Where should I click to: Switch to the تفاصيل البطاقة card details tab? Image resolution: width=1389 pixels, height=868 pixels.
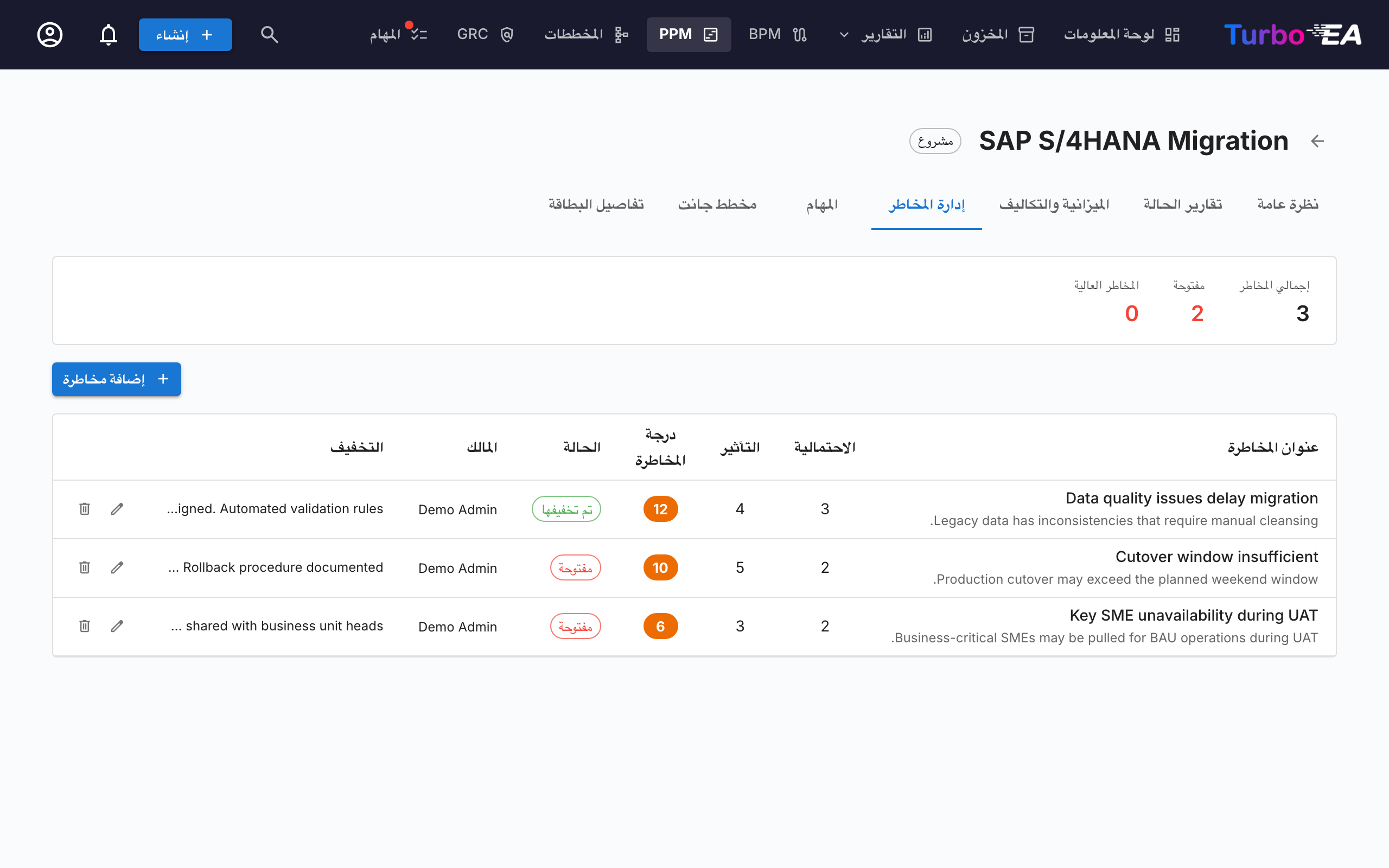coord(596,205)
